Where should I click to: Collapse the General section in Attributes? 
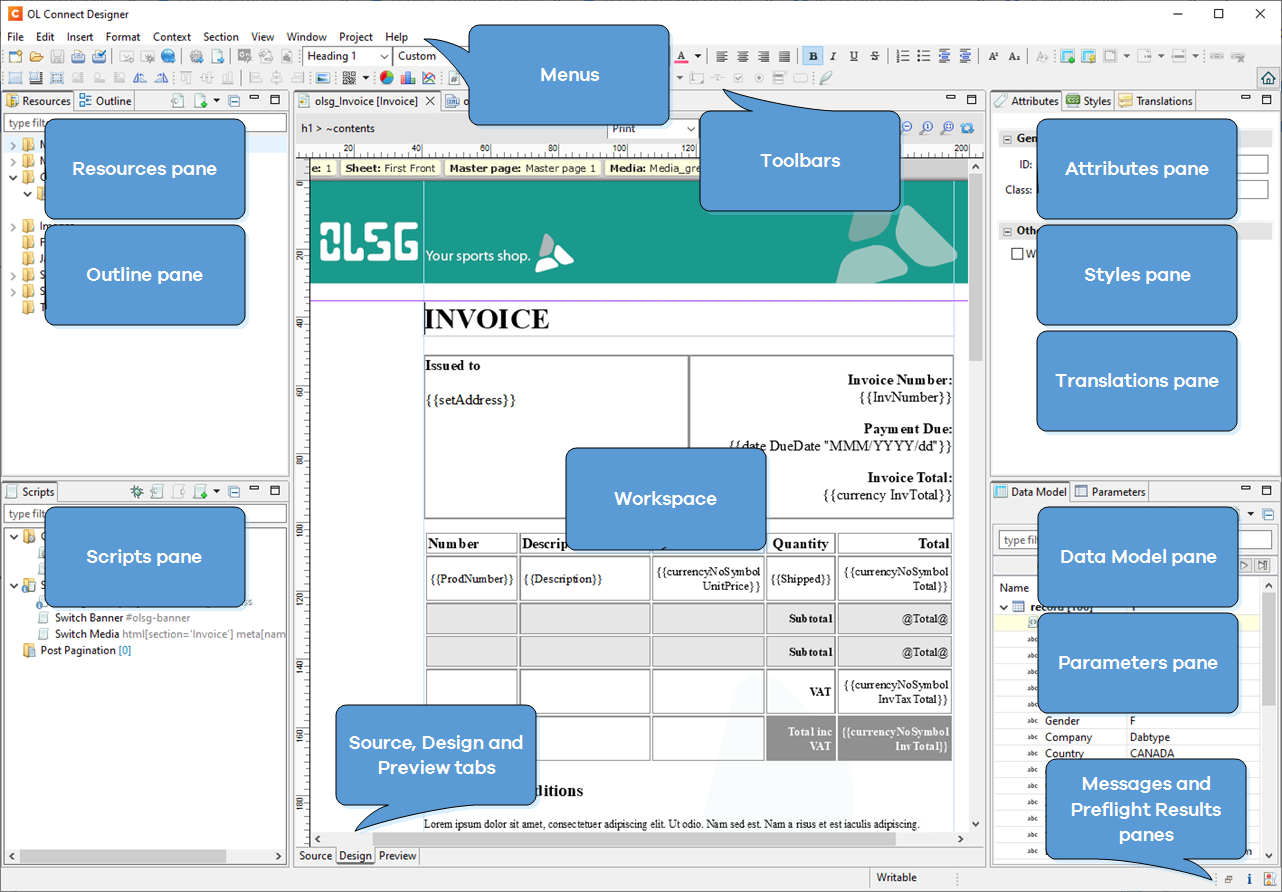click(1007, 139)
